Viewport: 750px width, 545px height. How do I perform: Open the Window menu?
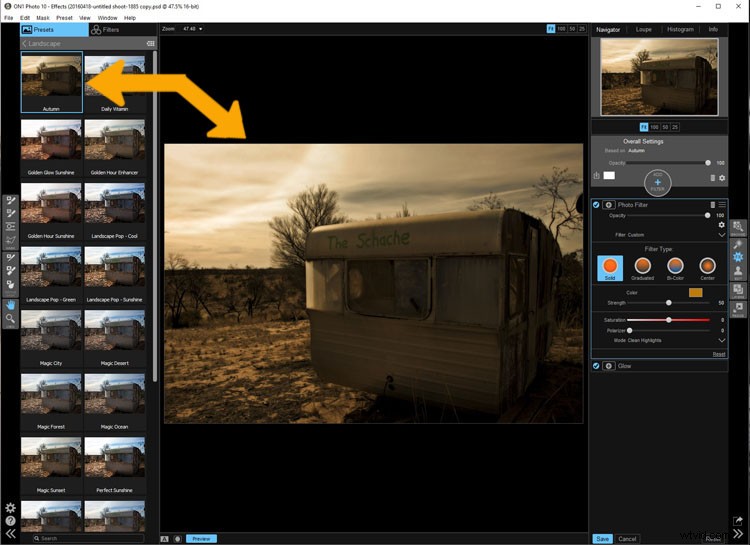107,18
